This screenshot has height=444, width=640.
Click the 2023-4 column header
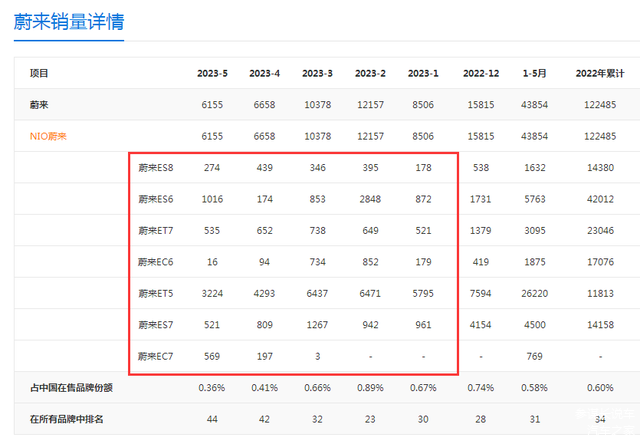pyautogui.click(x=264, y=74)
